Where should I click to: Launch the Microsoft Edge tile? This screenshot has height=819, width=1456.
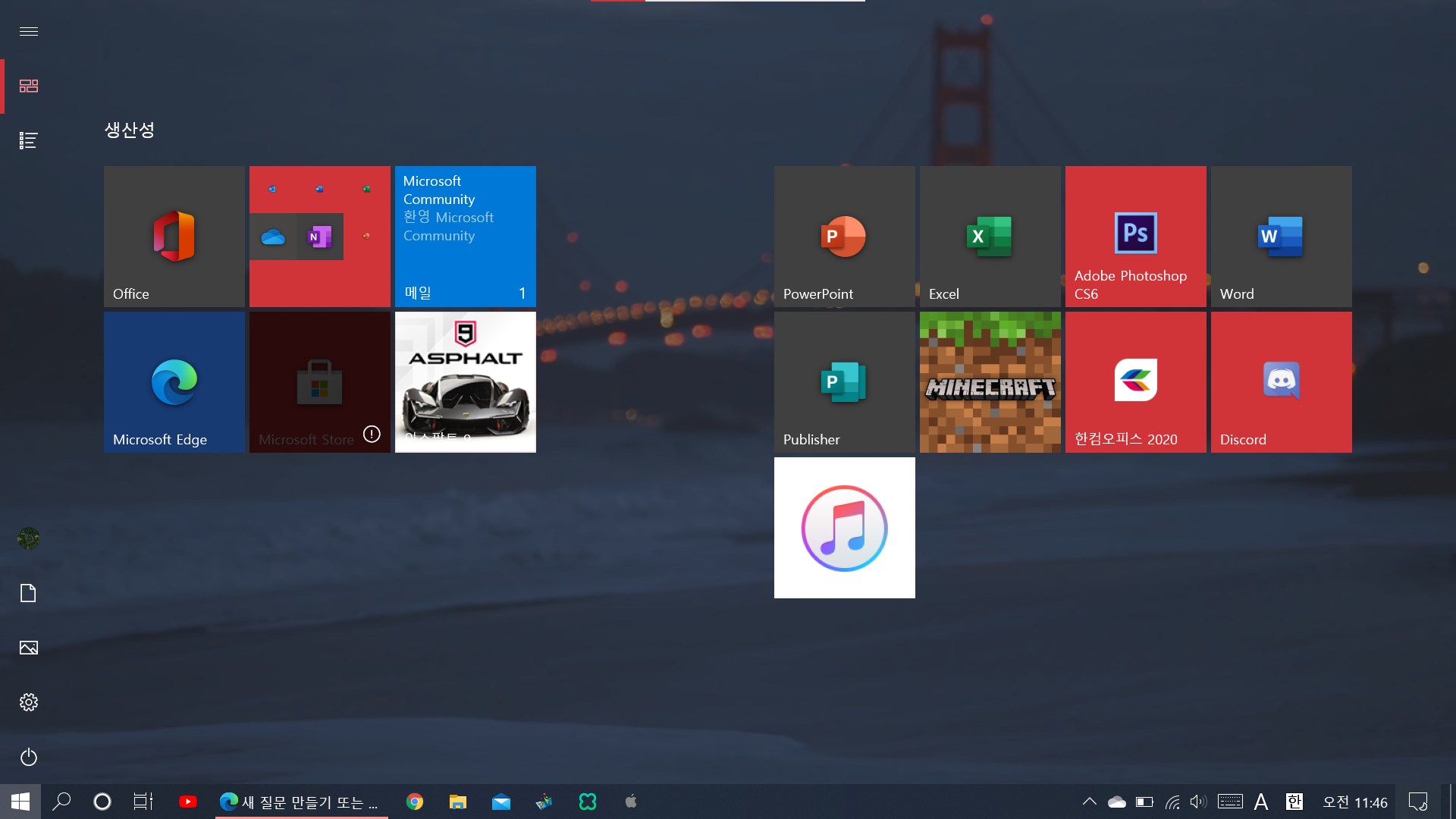click(x=174, y=382)
